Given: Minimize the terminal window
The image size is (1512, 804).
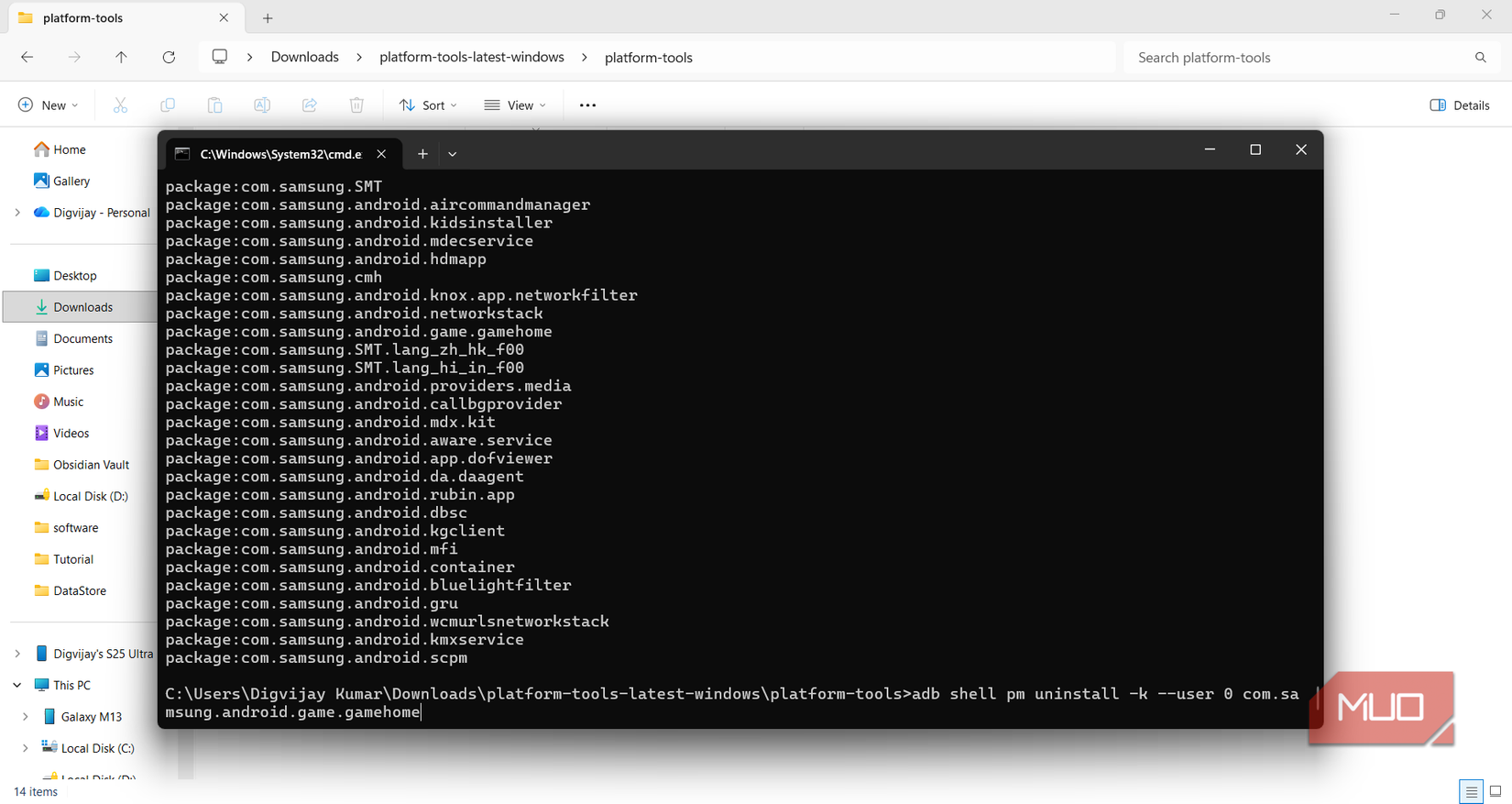Looking at the screenshot, I should pos(1210,150).
